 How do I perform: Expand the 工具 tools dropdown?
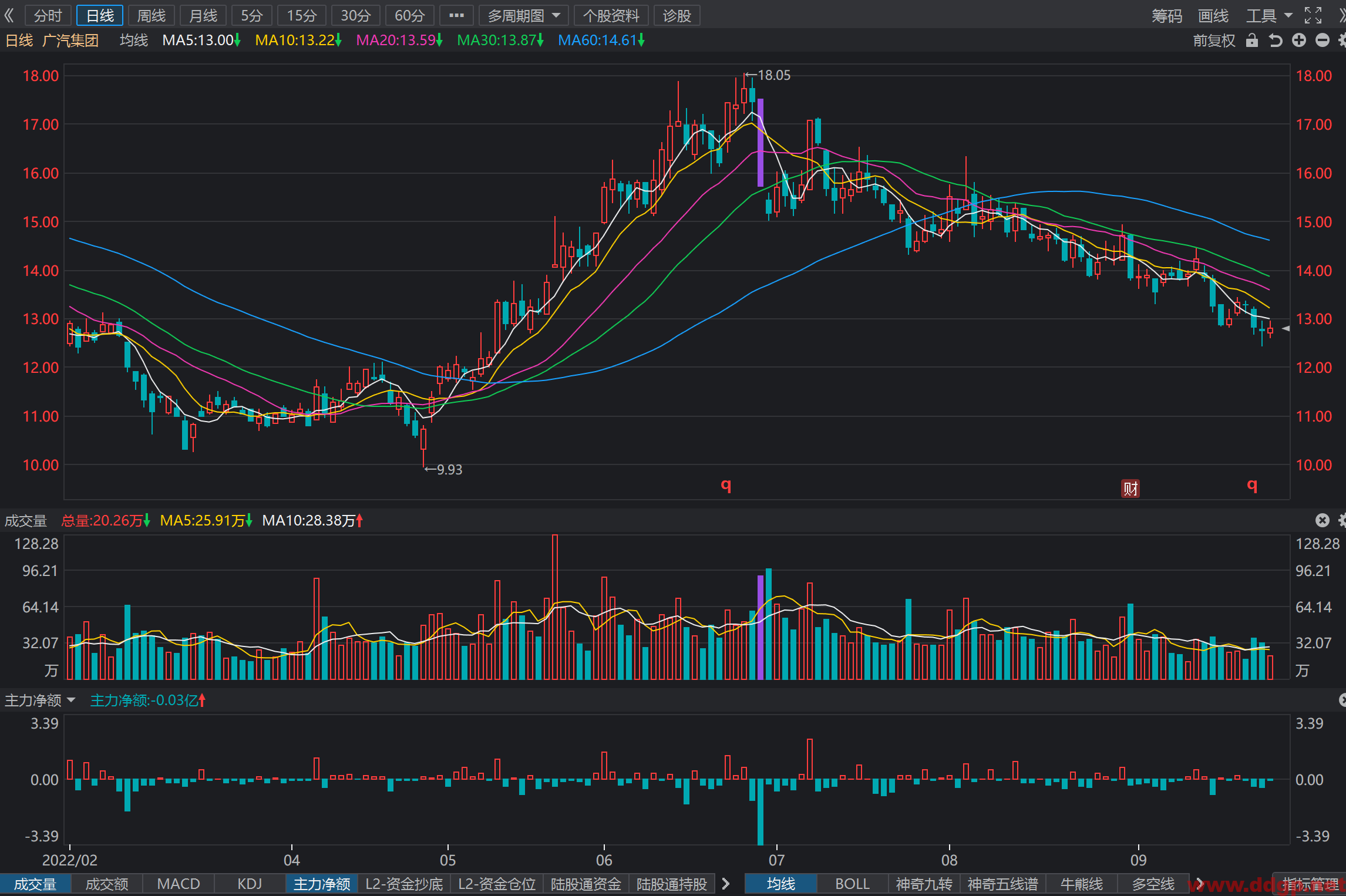click(1269, 15)
